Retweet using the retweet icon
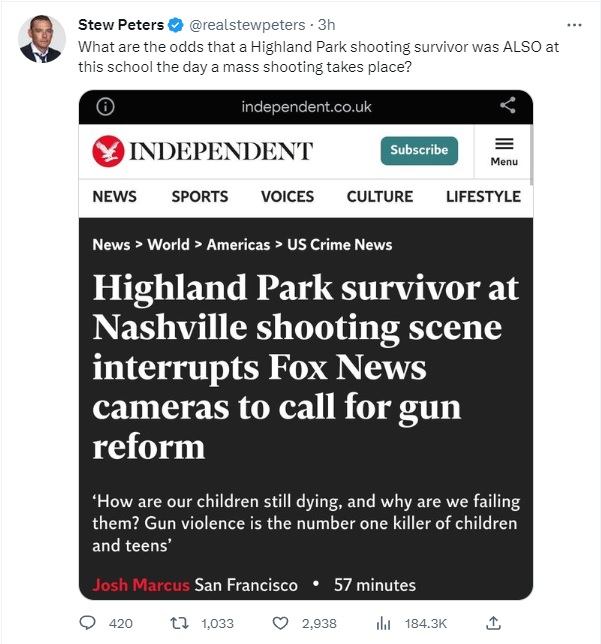 point(180,623)
